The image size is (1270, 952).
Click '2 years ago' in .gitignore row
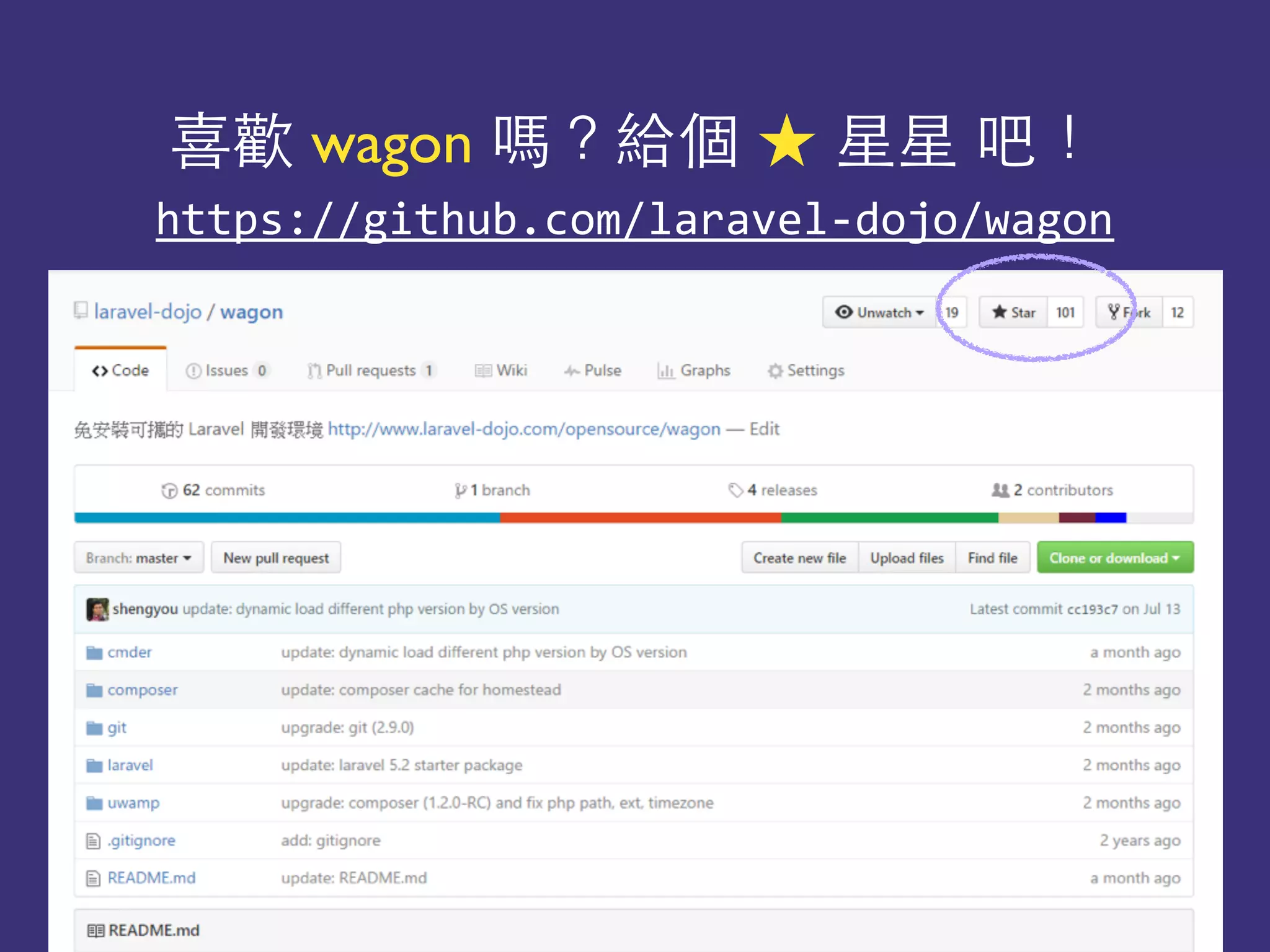point(1140,841)
